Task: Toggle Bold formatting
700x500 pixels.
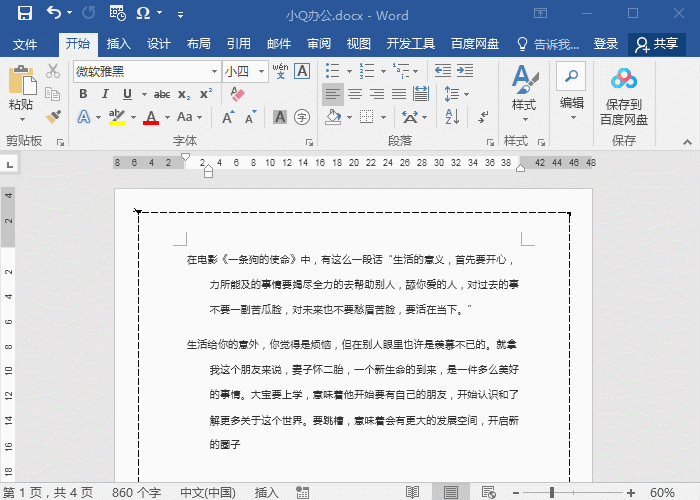Action: [84, 94]
